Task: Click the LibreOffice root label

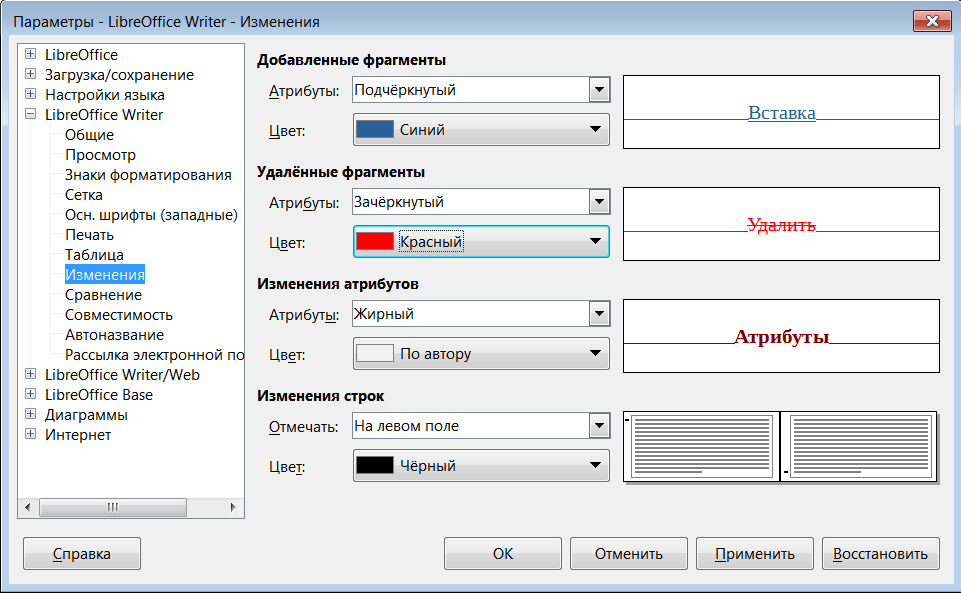Action: click(x=82, y=55)
